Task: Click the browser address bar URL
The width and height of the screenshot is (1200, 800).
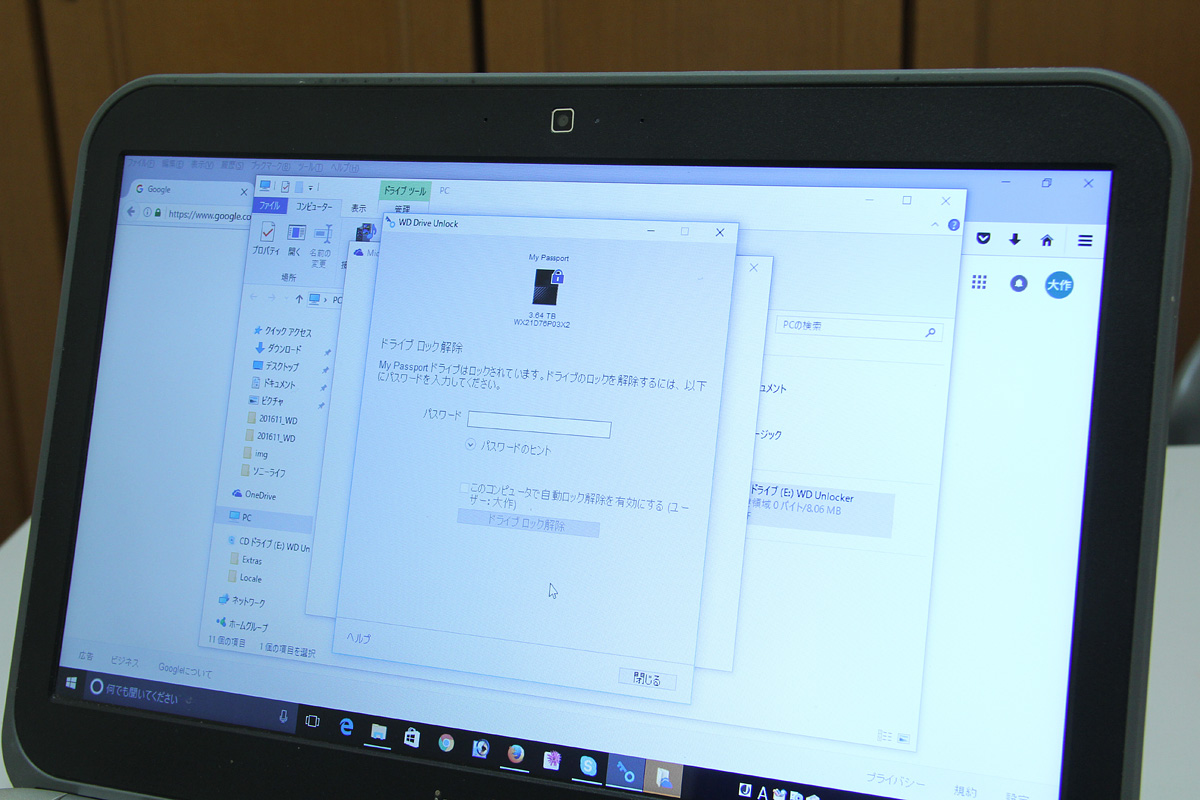Action: click(211, 214)
